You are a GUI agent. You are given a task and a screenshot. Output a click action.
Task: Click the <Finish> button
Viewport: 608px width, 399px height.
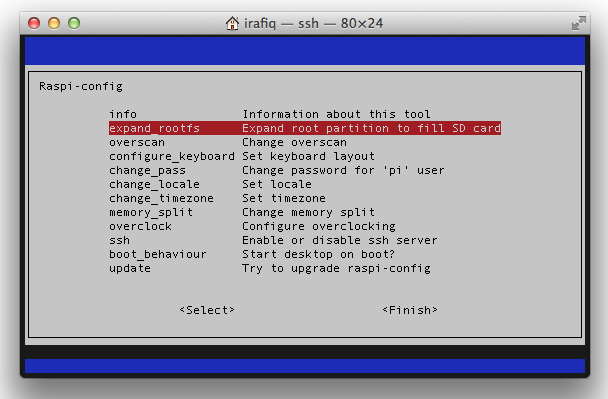coord(410,310)
